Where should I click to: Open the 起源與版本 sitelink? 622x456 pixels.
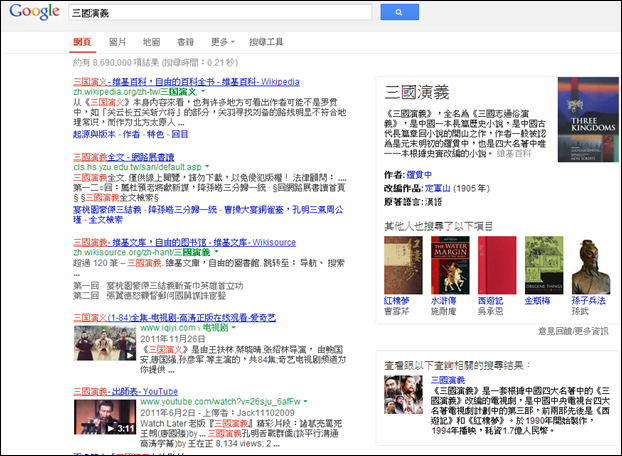tap(94, 134)
